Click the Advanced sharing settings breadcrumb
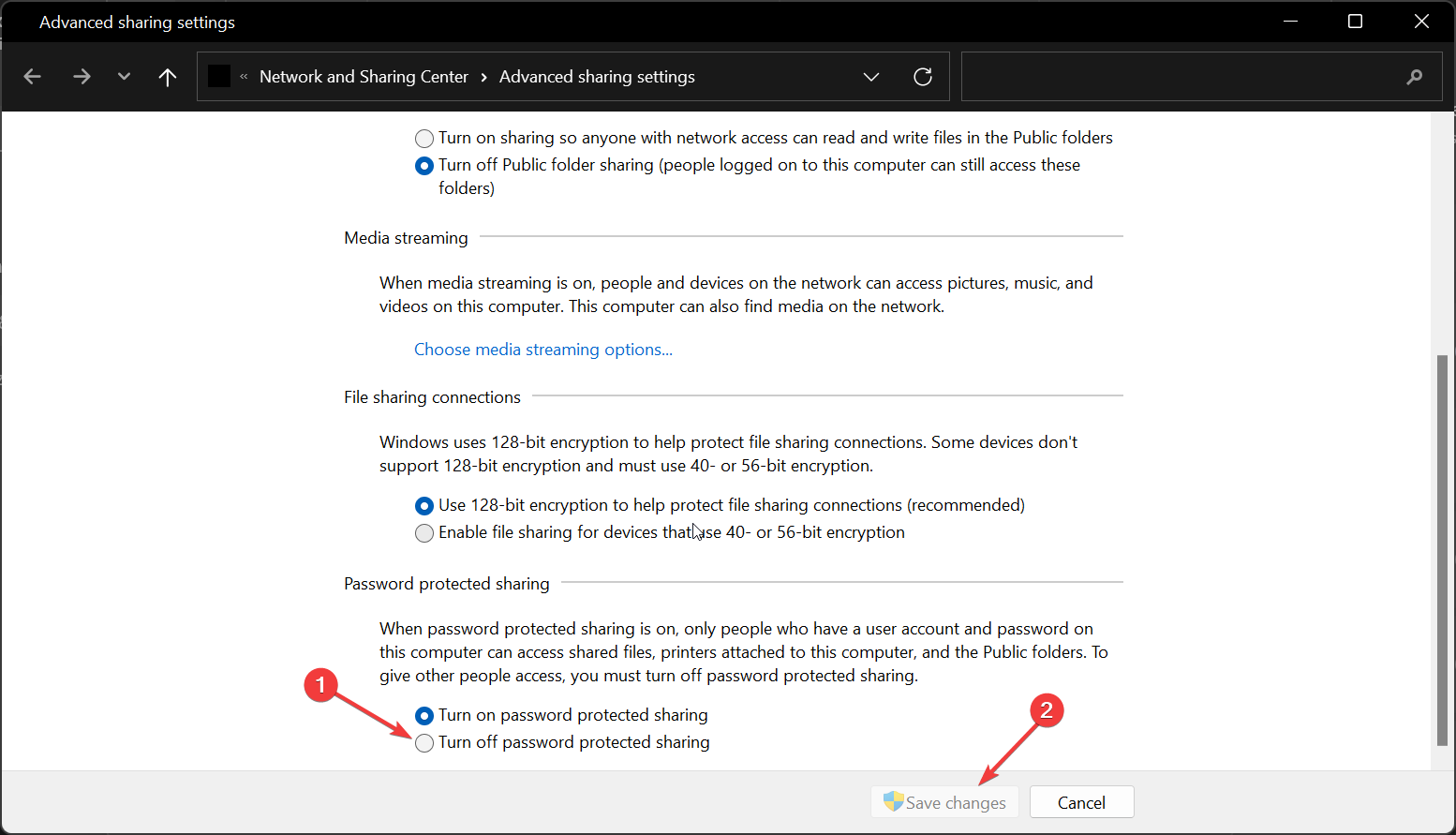This screenshot has width=1456, height=835. [x=597, y=77]
